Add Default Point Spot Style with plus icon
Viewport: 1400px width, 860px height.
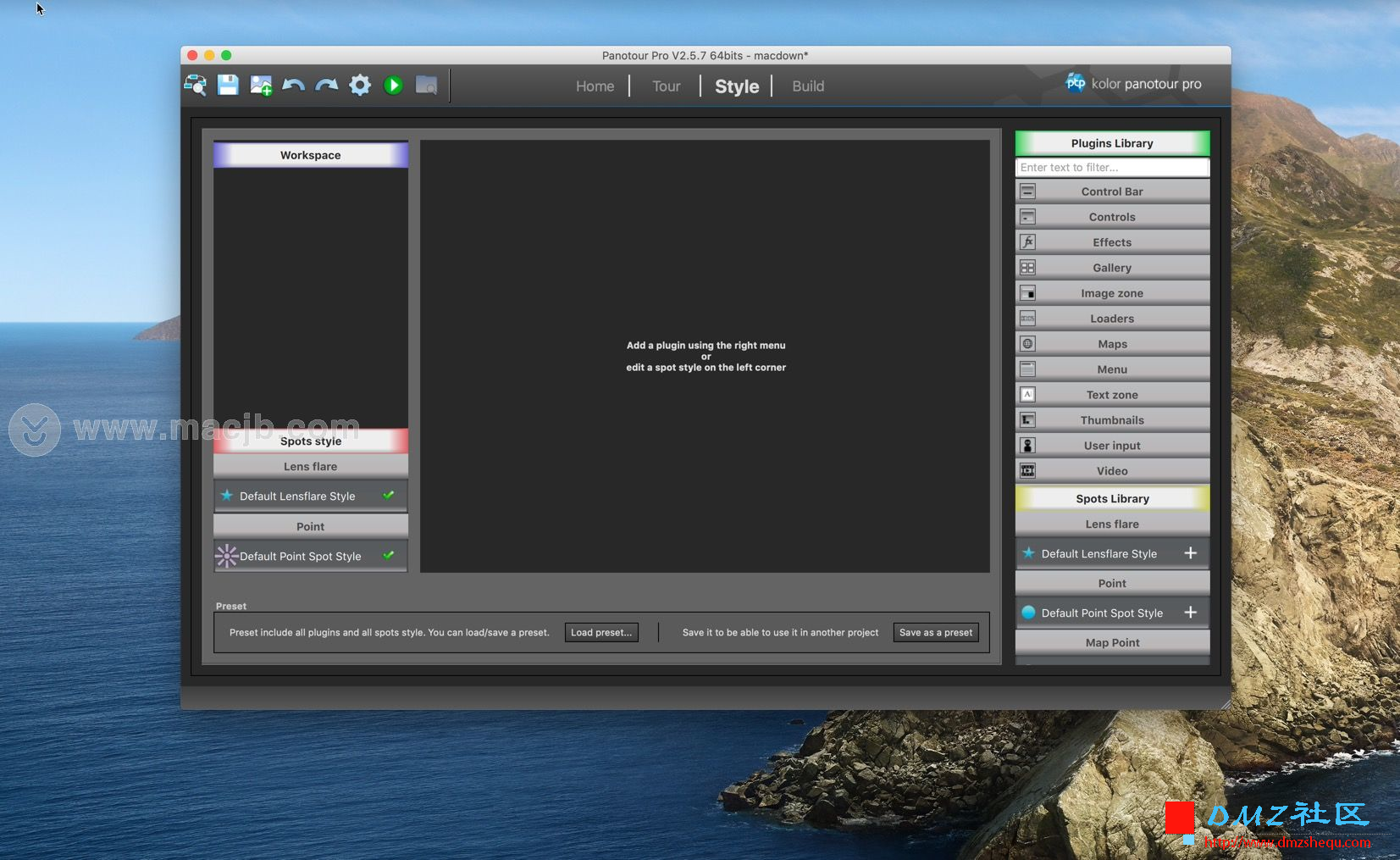coord(1190,613)
